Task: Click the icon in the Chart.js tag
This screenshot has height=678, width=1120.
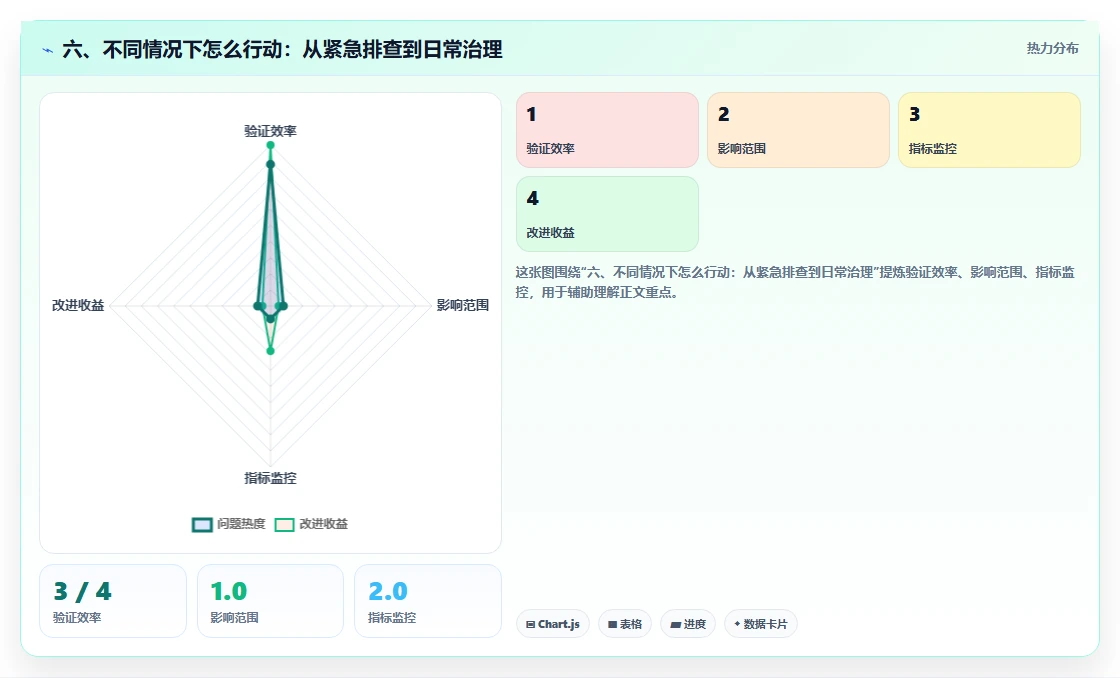Action: [x=531, y=624]
